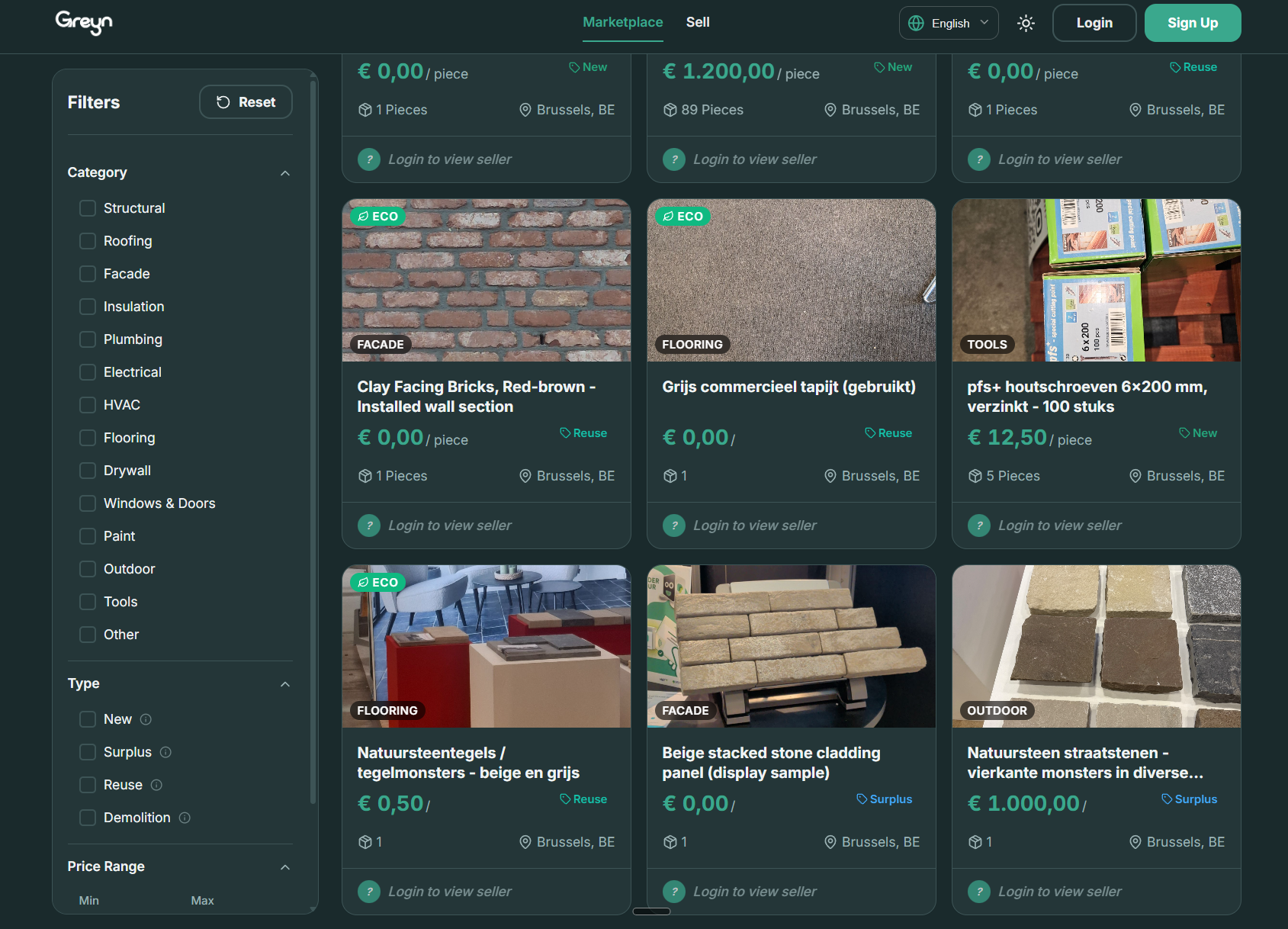Open Natuursteen straatstenen listing title

coord(1085,763)
